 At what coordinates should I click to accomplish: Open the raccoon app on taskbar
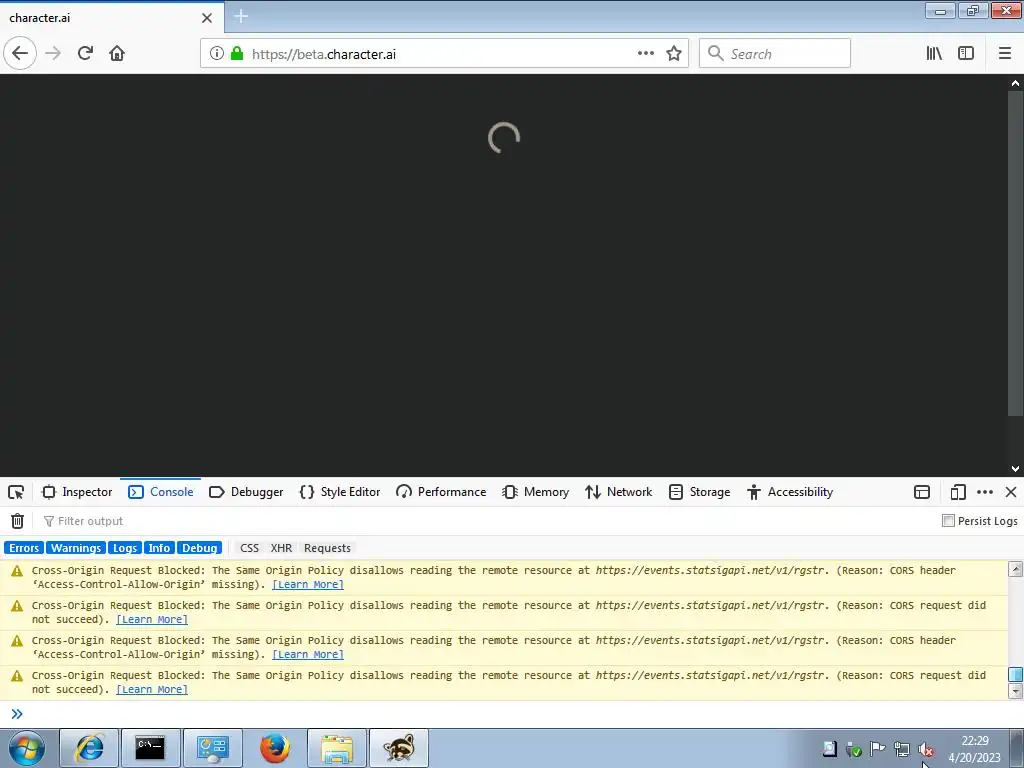click(x=399, y=748)
